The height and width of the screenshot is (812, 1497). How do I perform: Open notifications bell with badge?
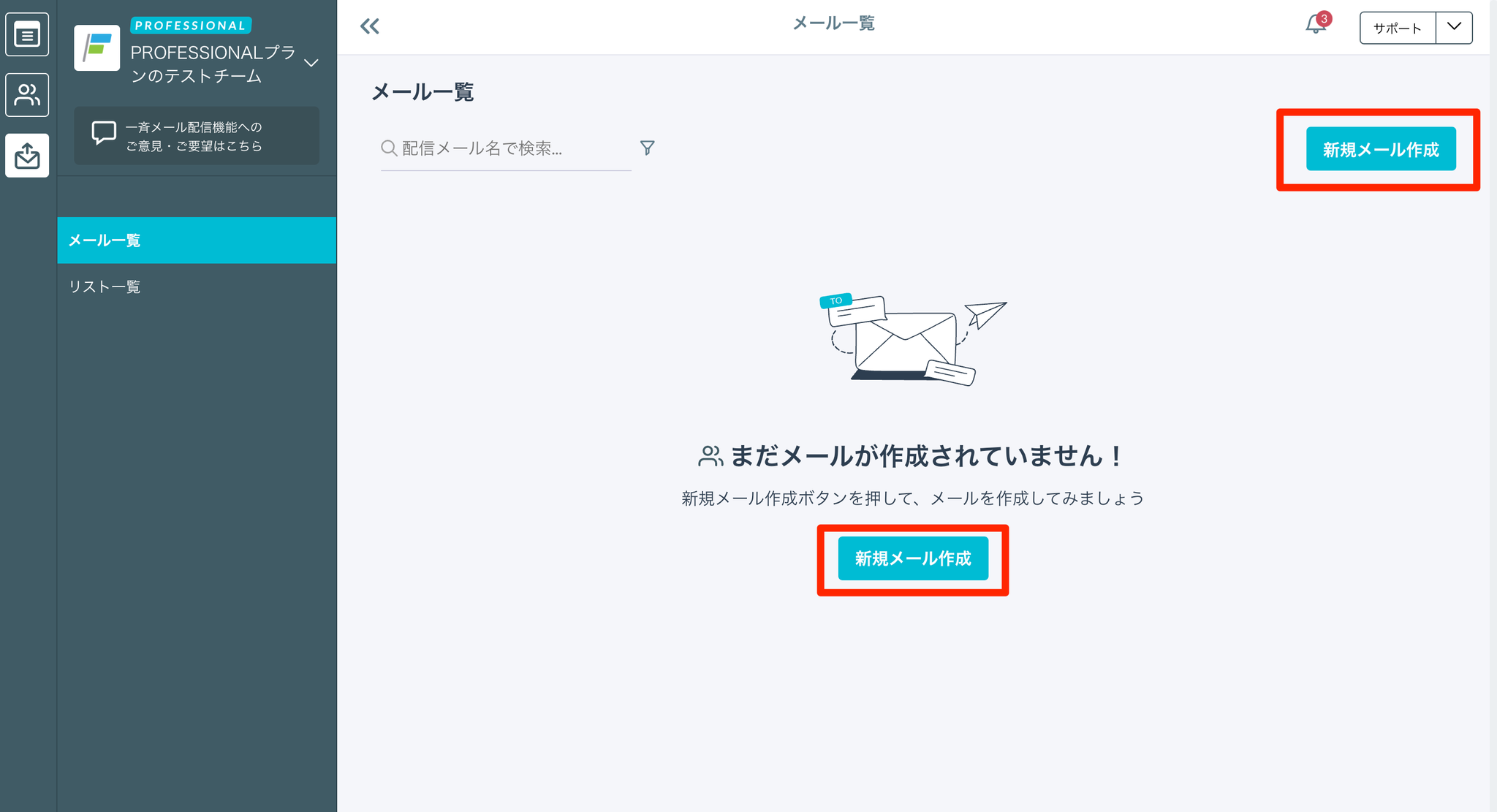coord(1316,26)
